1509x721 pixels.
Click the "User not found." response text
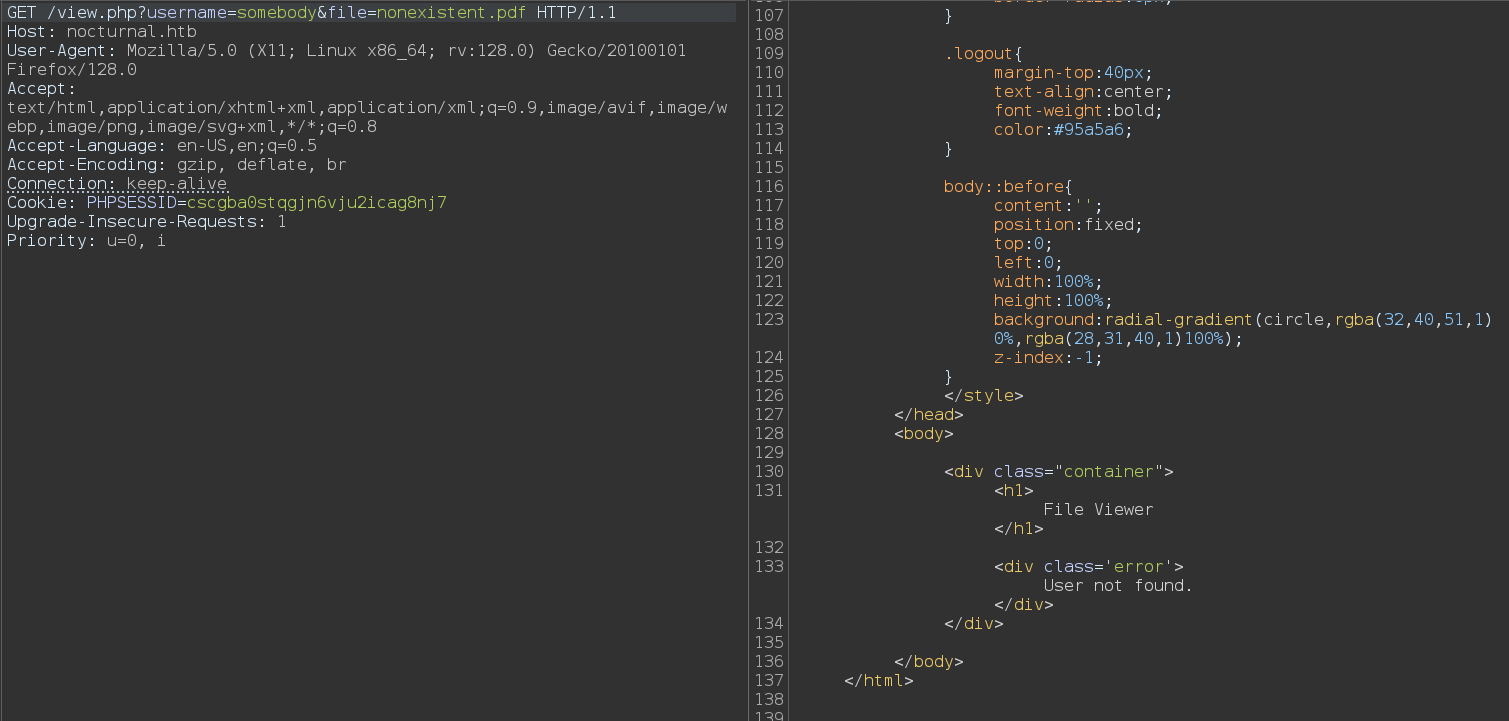point(1117,586)
